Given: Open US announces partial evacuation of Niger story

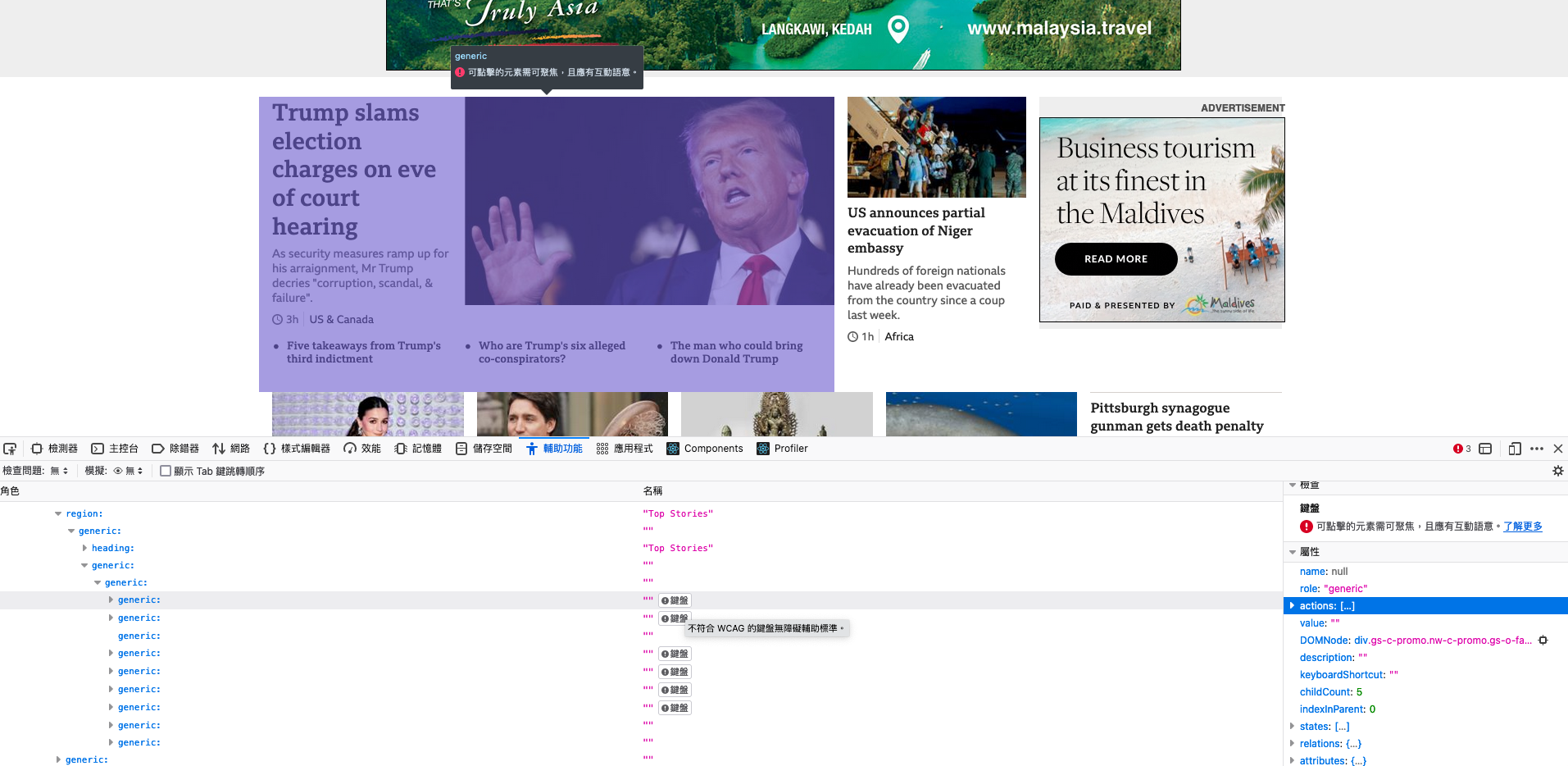Looking at the screenshot, I should (916, 230).
